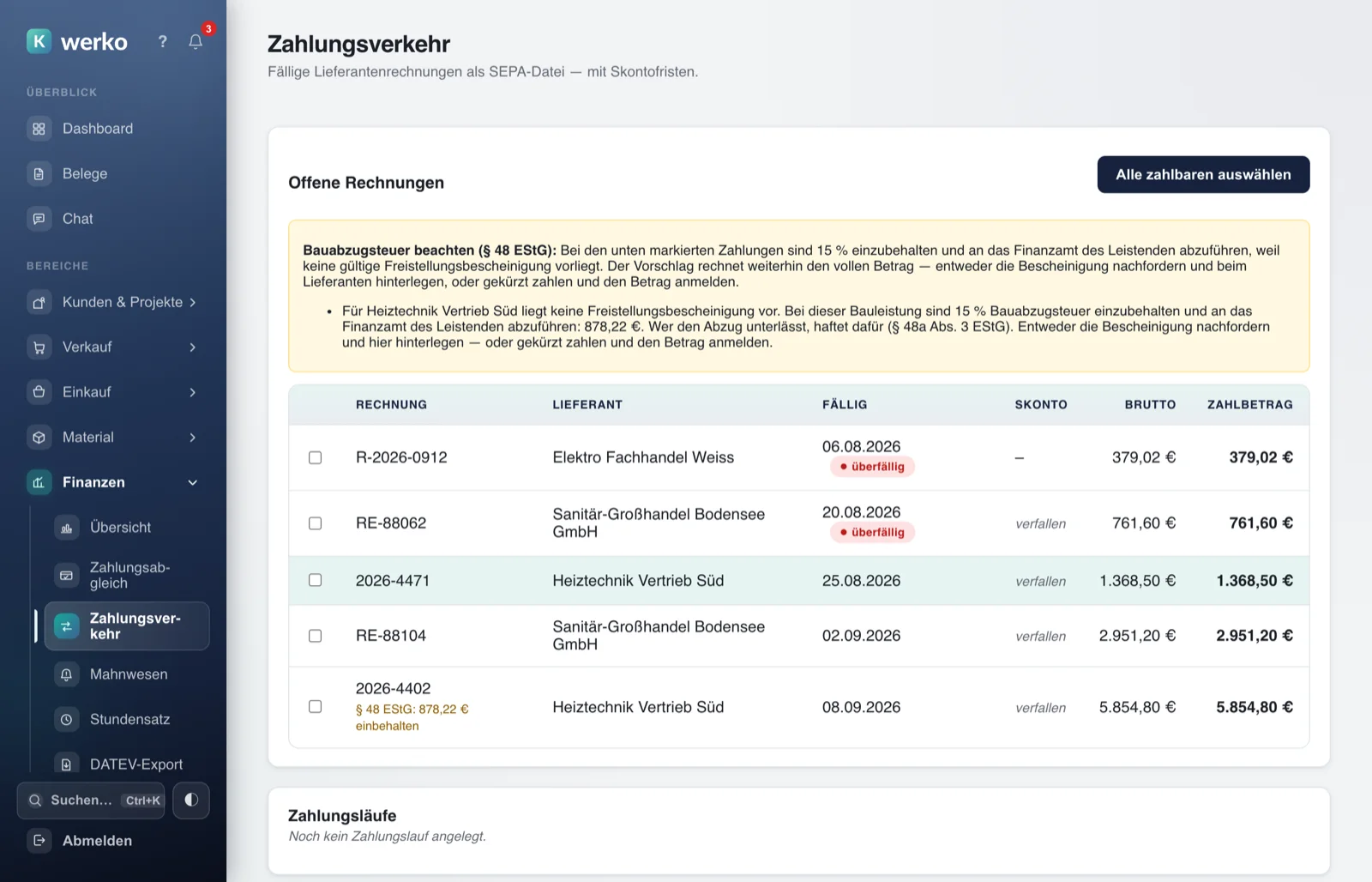
Task: Open notifications bell with badge
Action: pos(196,41)
